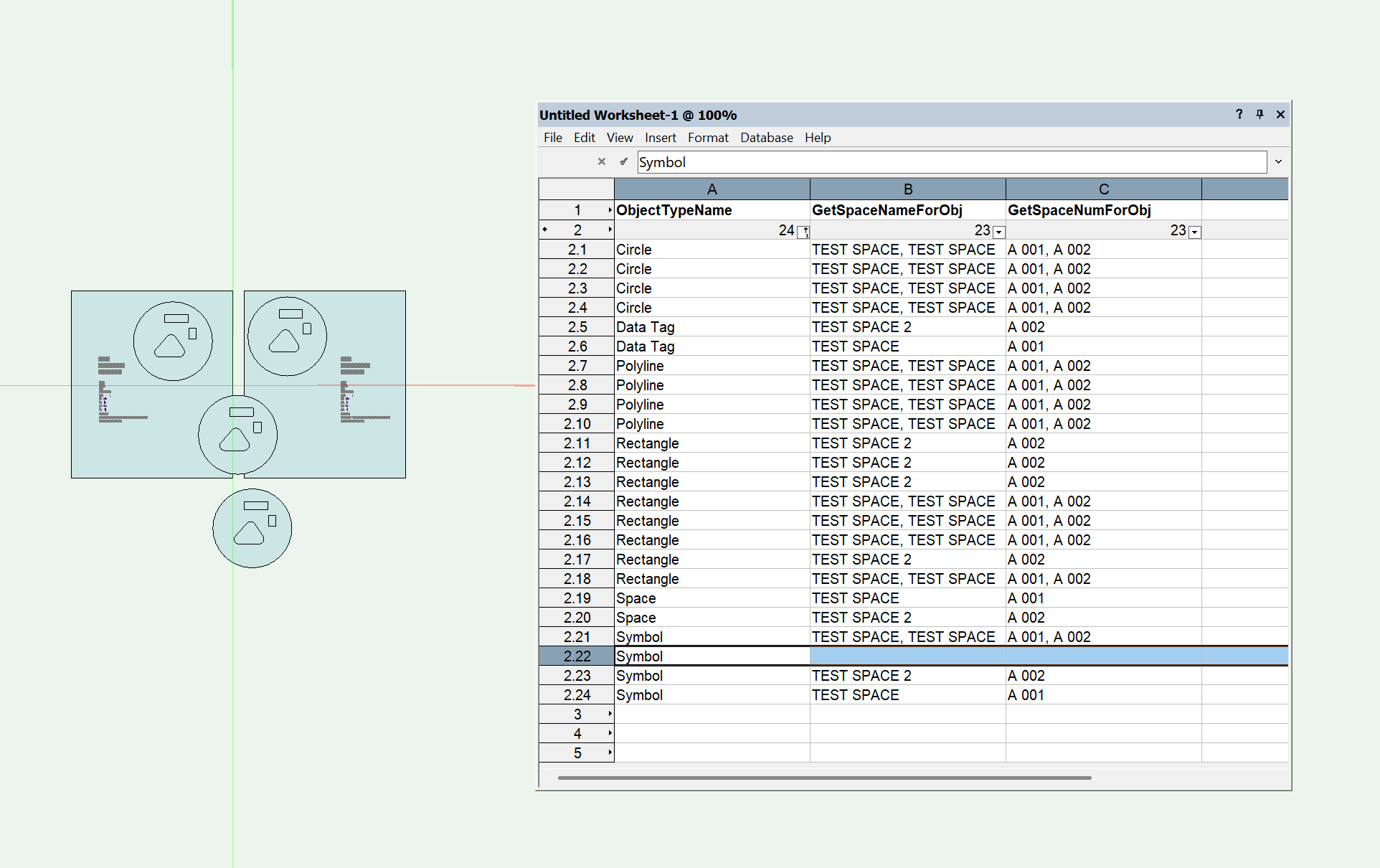Open column B database header dropdown

[x=998, y=232]
